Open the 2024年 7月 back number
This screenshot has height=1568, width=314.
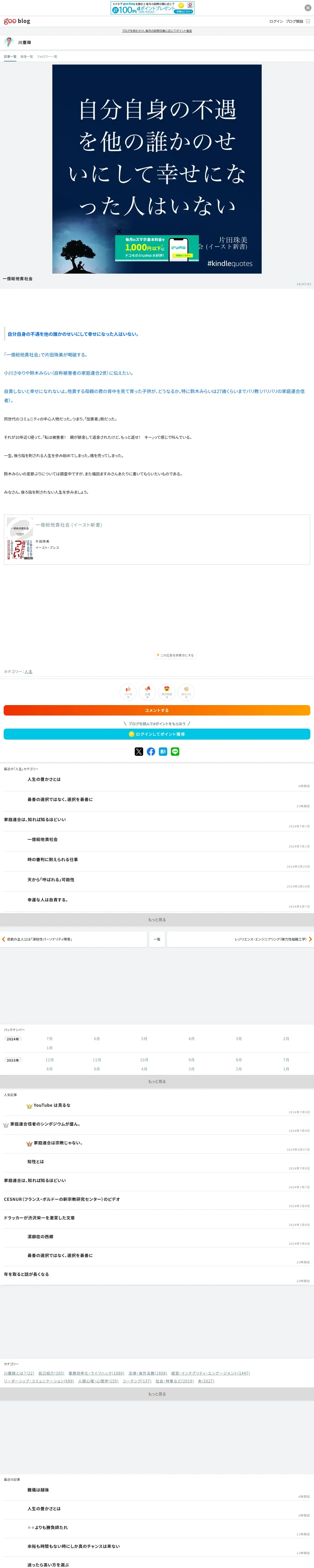click(x=49, y=1039)
